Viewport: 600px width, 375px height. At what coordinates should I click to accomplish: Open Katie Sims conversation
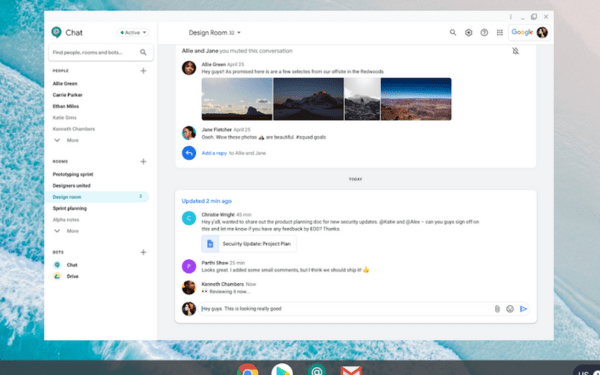pos(65,118)
